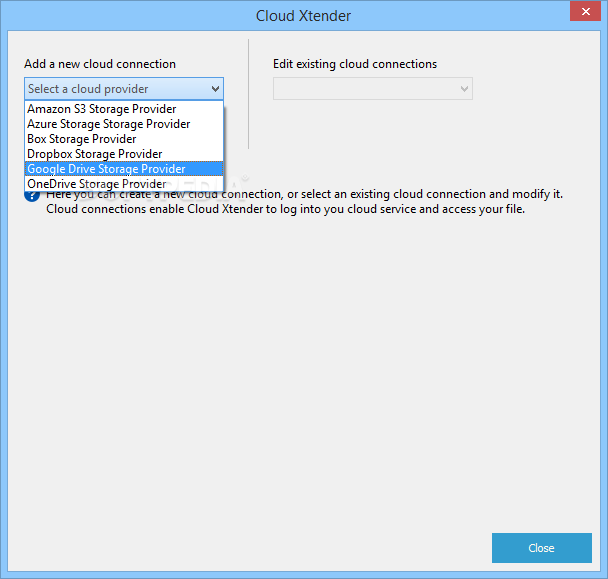The height and width of the screenshot is (579, 608).
Task: Select Dropbox Storage Provider option
Action: pyautogui.click(x=124, y=154)
